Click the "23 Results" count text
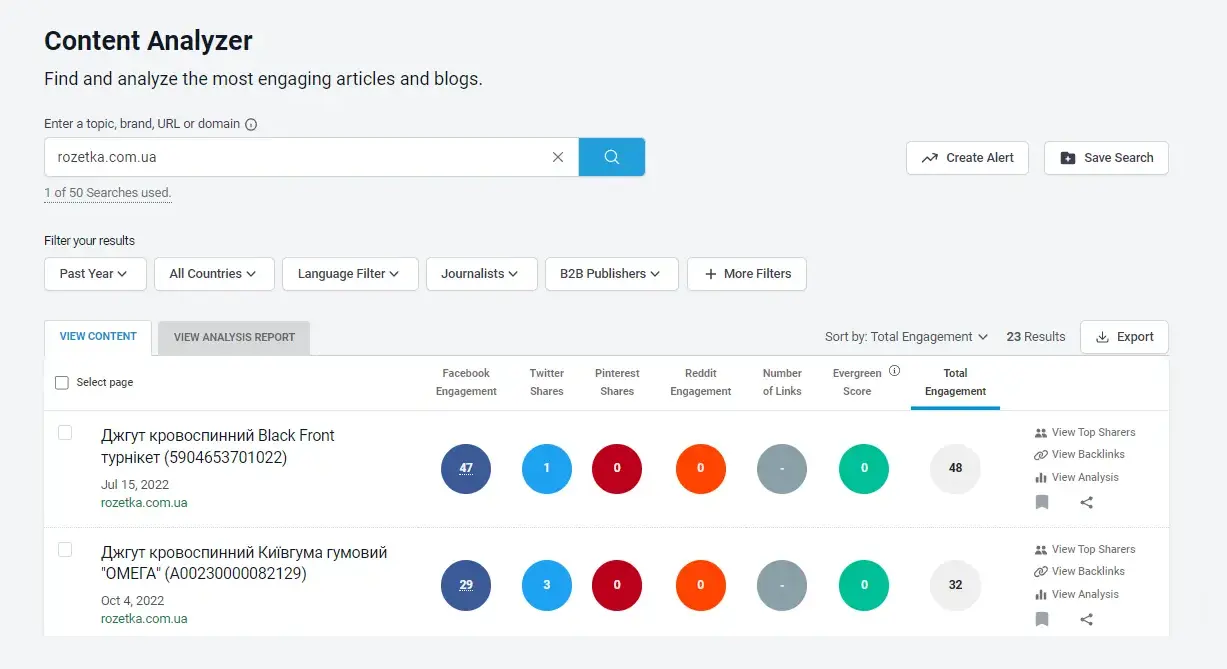 point(1036,337)
